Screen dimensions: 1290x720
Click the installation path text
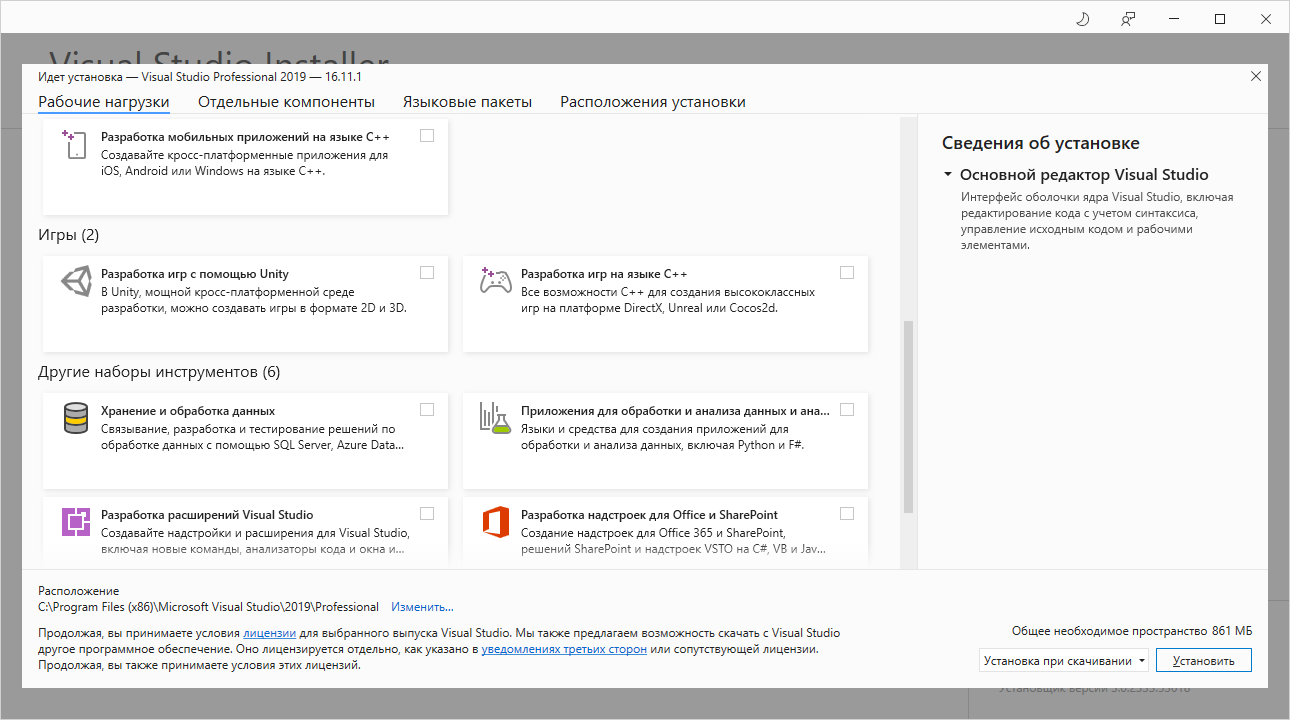coord(209,607)
